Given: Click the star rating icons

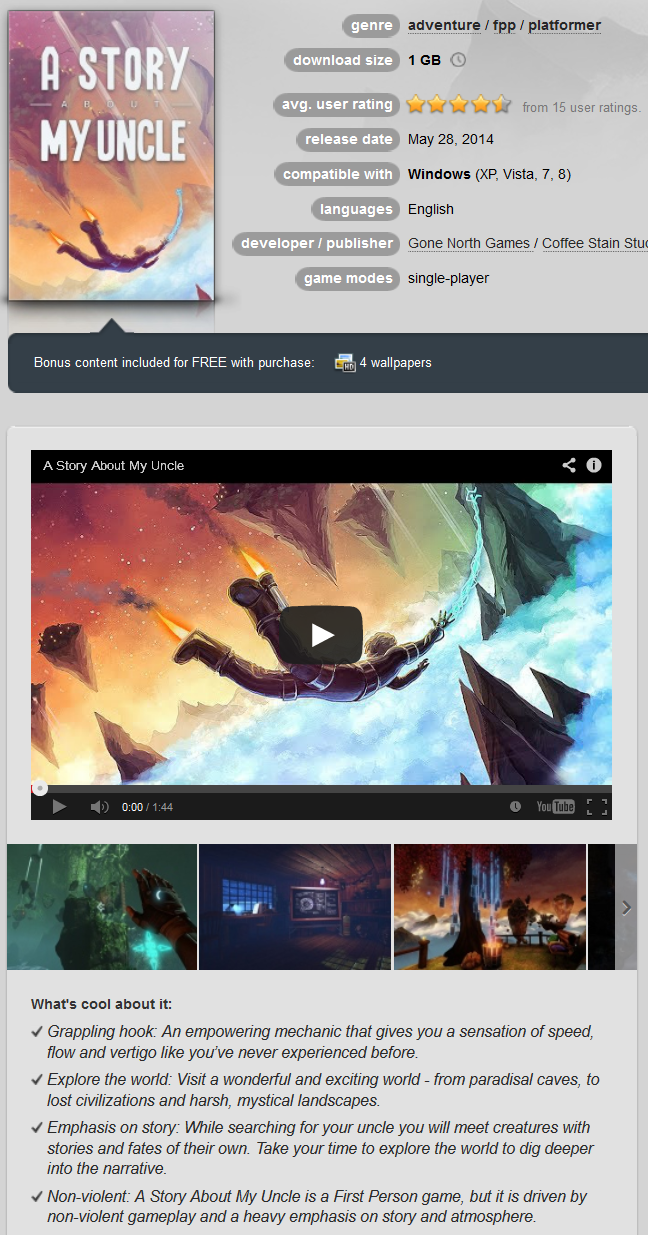Looking at the screenshot, I should [x=458, y=104].
